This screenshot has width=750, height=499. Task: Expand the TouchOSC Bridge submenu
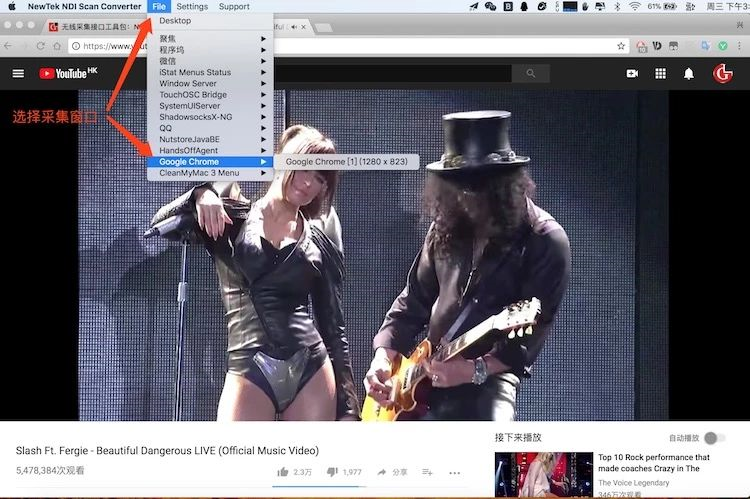pyautogui.click(x=210, y=95)
